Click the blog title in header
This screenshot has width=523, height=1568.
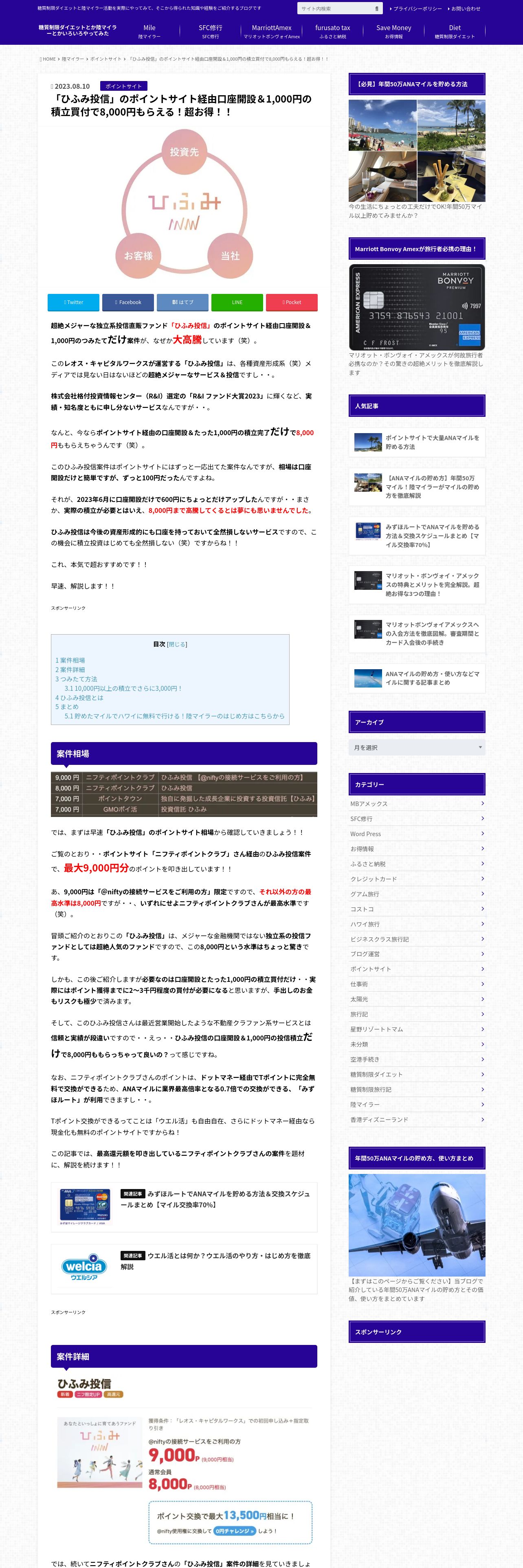coord(77,31)
